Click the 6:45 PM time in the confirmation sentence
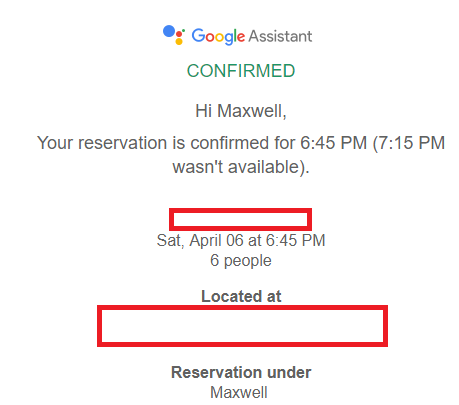459x405 pixels. [x=333, y=143]
